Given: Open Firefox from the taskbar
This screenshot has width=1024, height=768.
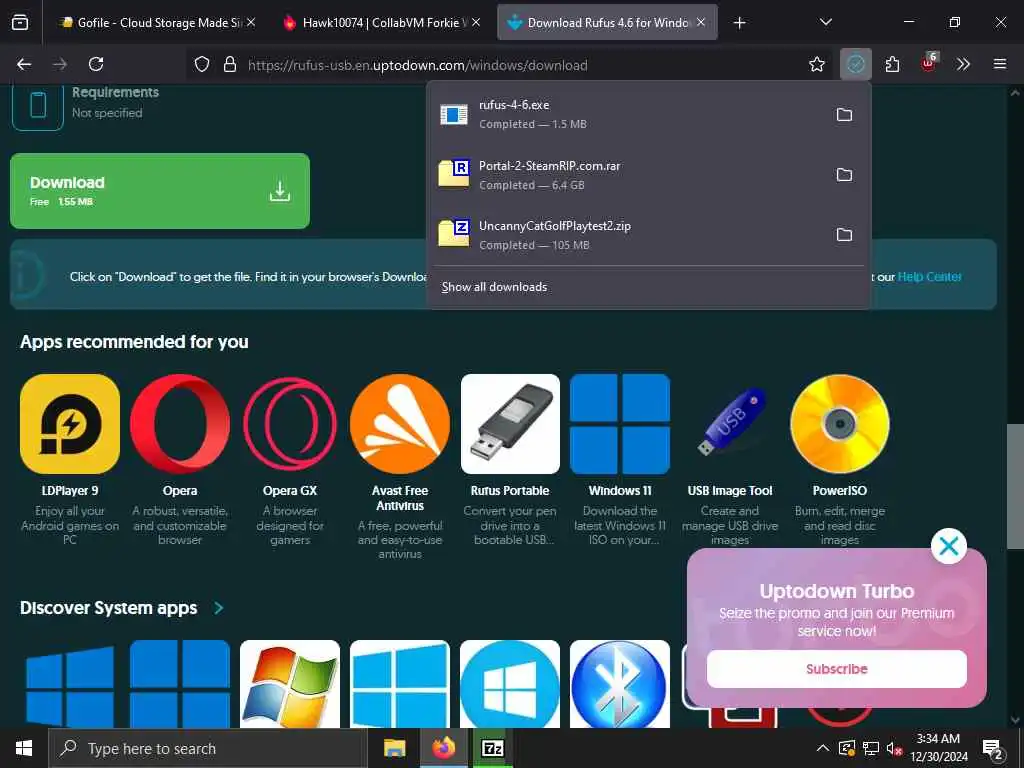Looking at the screenshot, I should [443, 748].
